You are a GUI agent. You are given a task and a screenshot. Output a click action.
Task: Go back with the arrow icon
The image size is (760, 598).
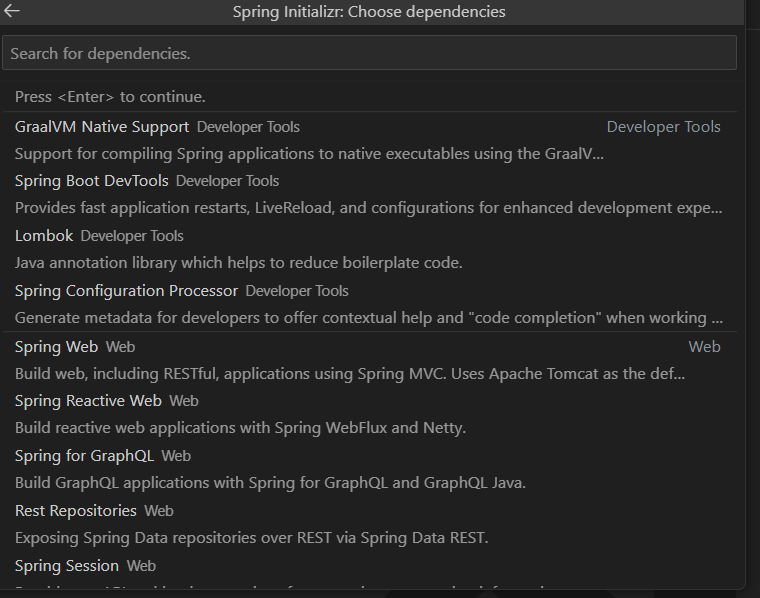pos(11,11)
